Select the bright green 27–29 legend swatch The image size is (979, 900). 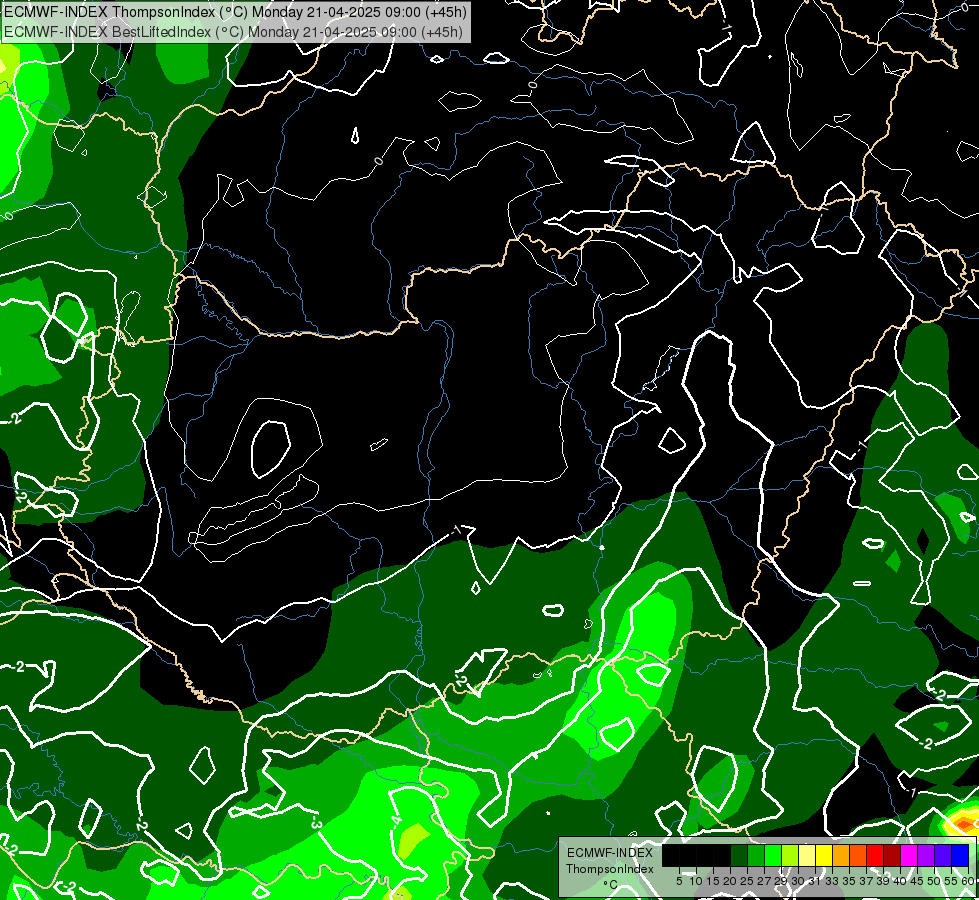click(773, 855)
